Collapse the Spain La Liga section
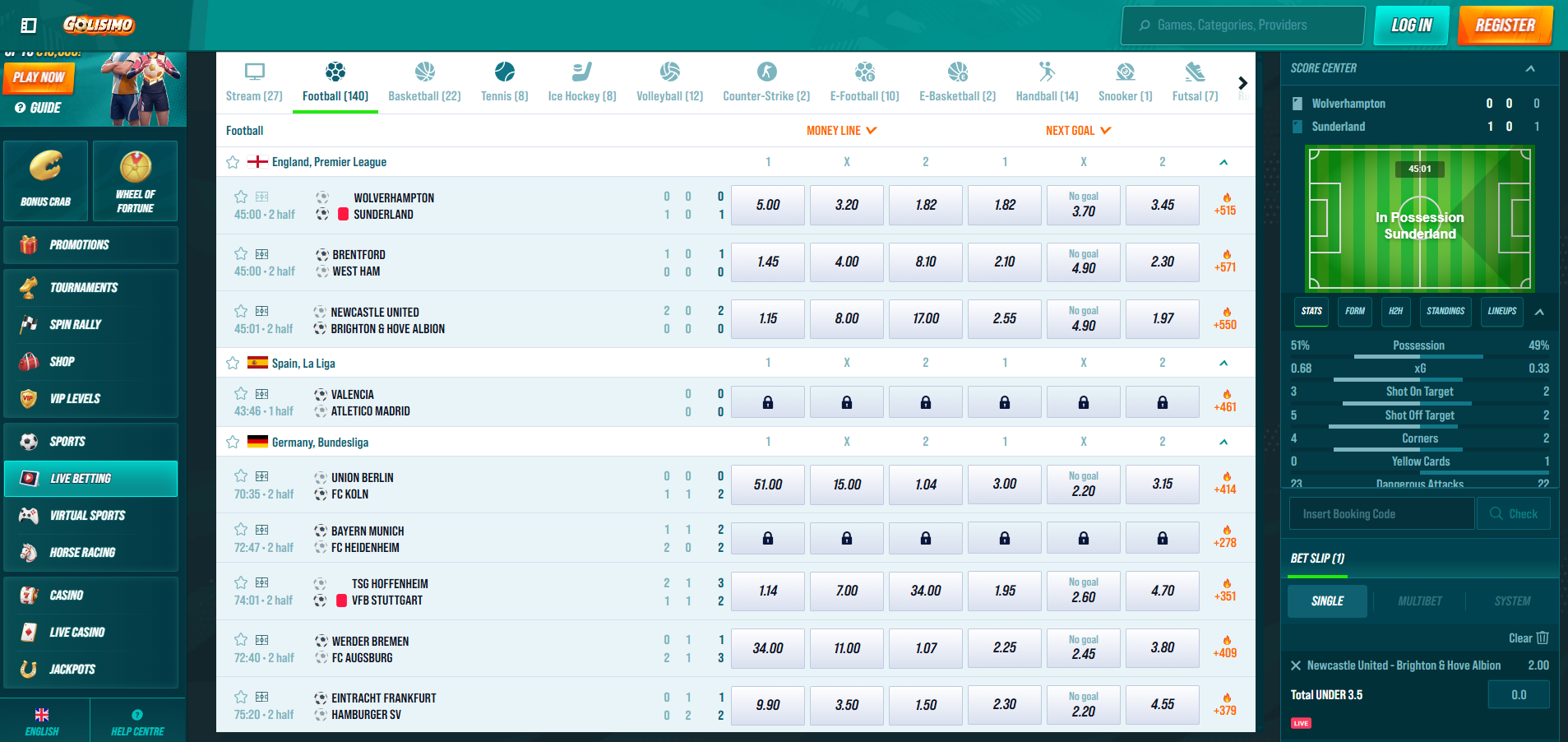This screenshot has width=1568, height=742. pyautogui.click(x=1223, y=363)
